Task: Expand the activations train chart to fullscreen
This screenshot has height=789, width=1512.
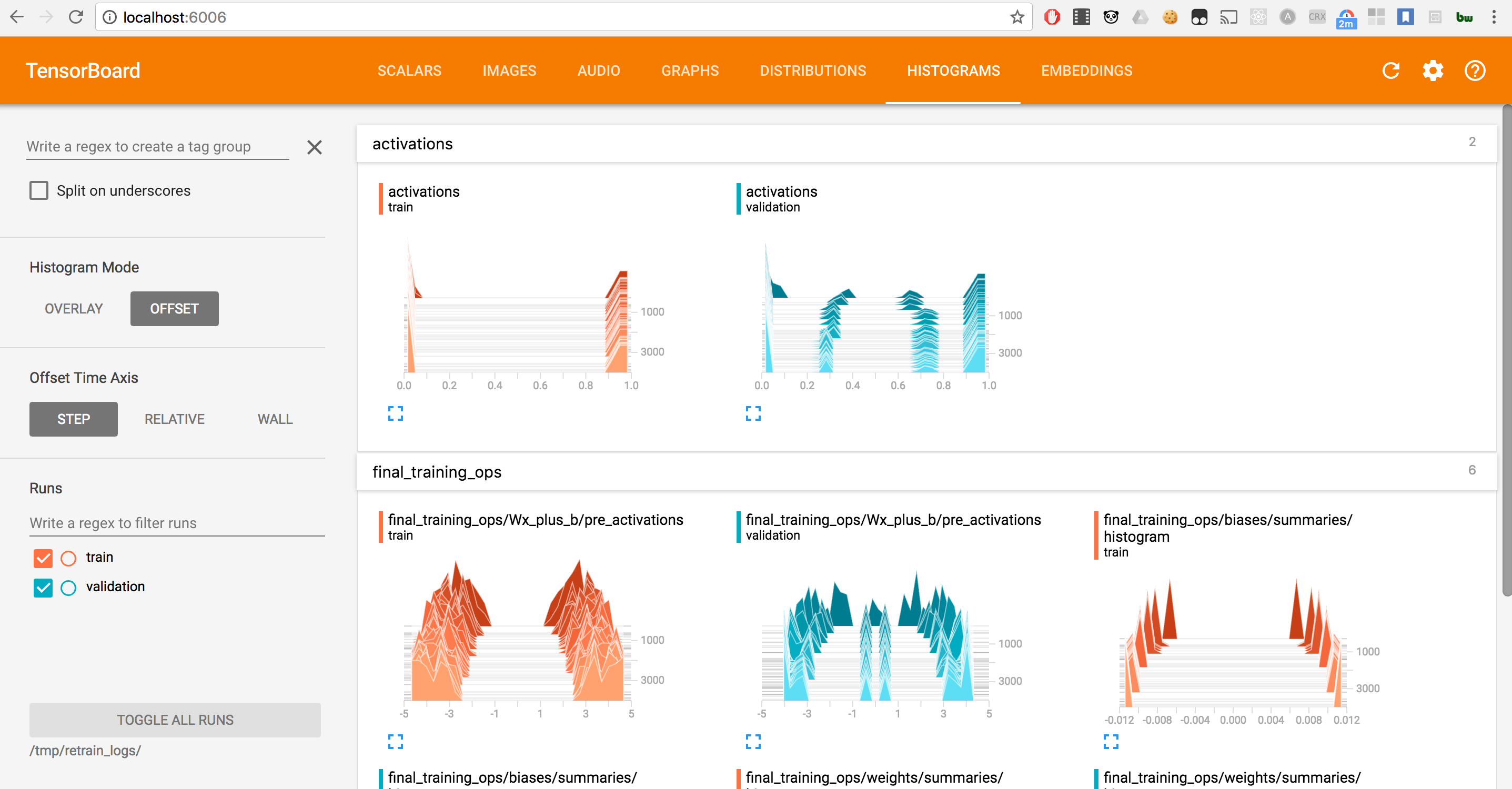Action: pos(395,413)
